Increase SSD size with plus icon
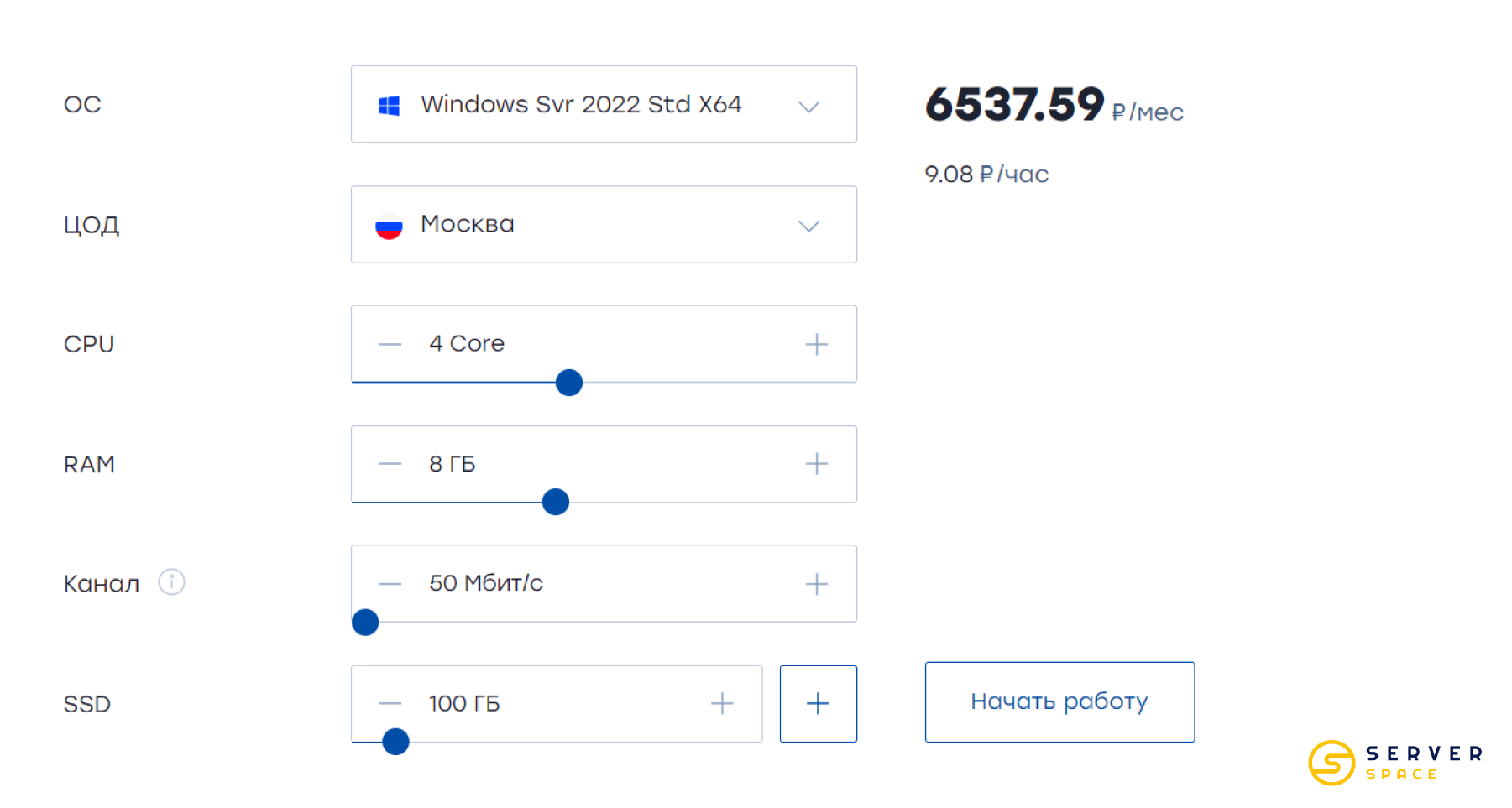This screenshot has height=808, width=1512. [x=722, y=704]
